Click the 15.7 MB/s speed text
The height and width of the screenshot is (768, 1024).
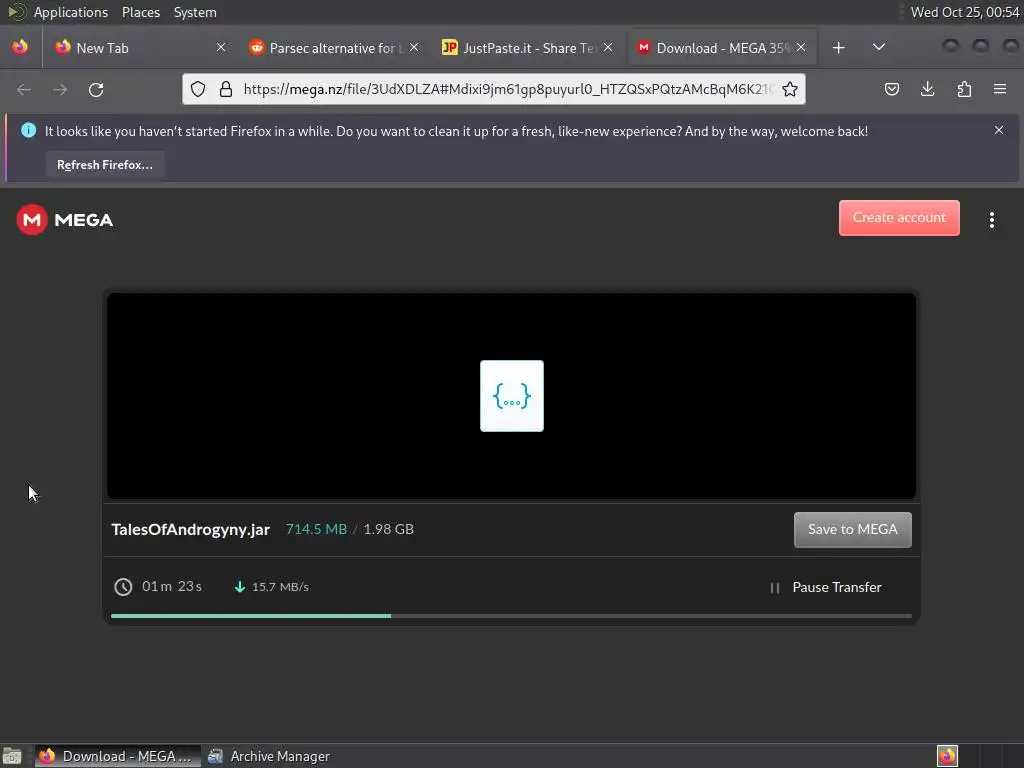click(x=280, y=586)
